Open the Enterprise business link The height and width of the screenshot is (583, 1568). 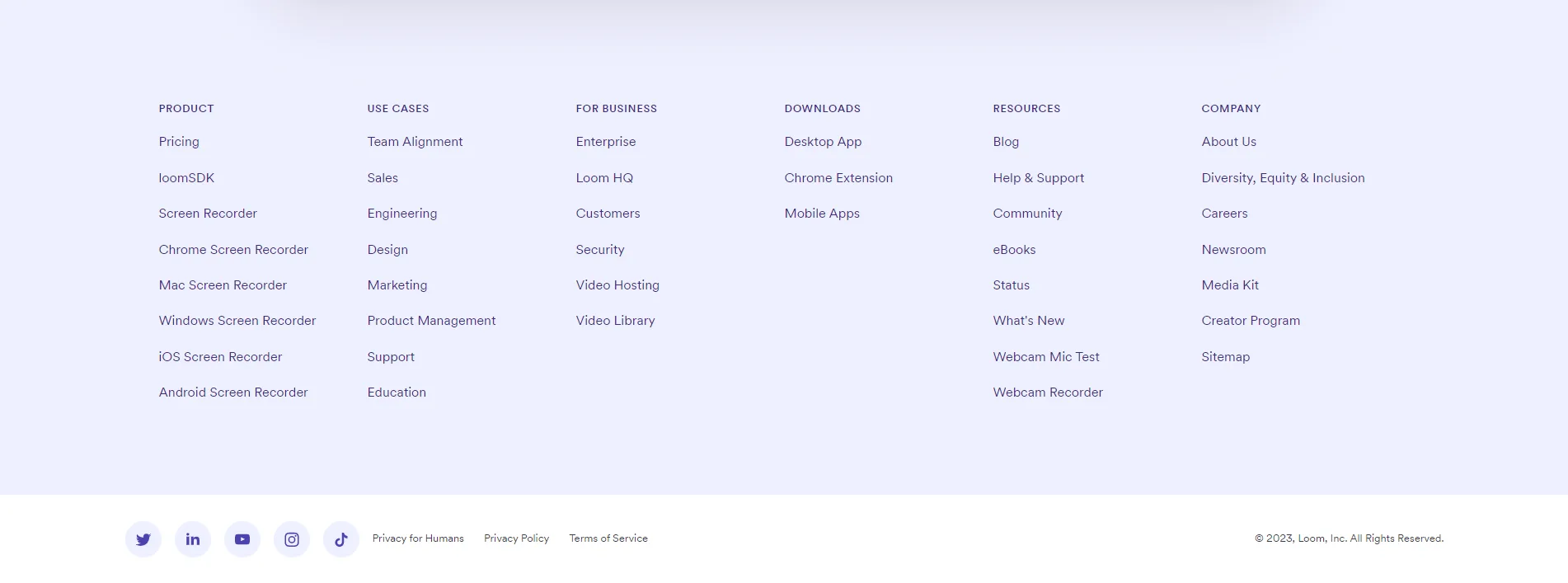[606, 142]
